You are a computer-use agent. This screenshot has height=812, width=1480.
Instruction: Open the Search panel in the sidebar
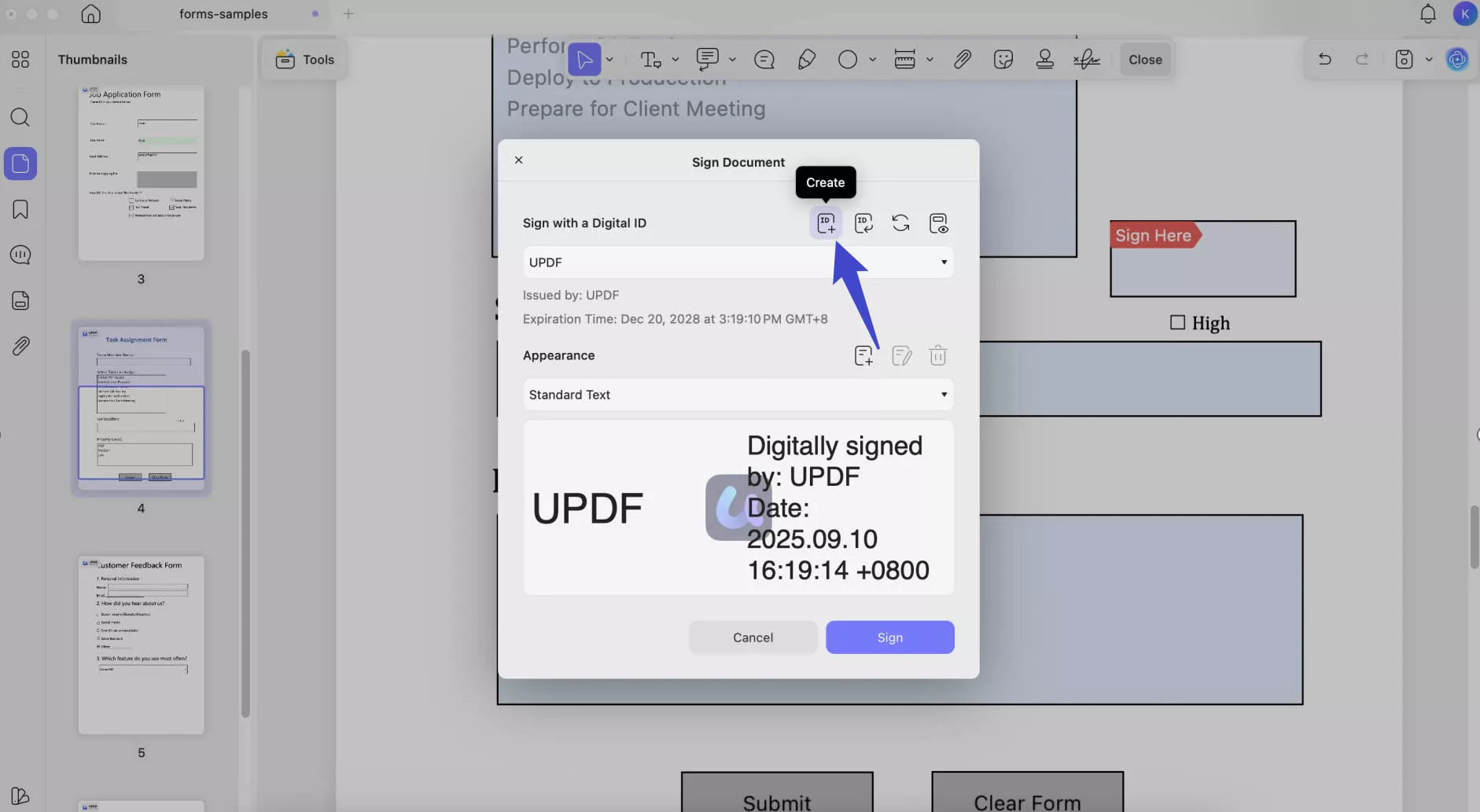pos(20,117)
